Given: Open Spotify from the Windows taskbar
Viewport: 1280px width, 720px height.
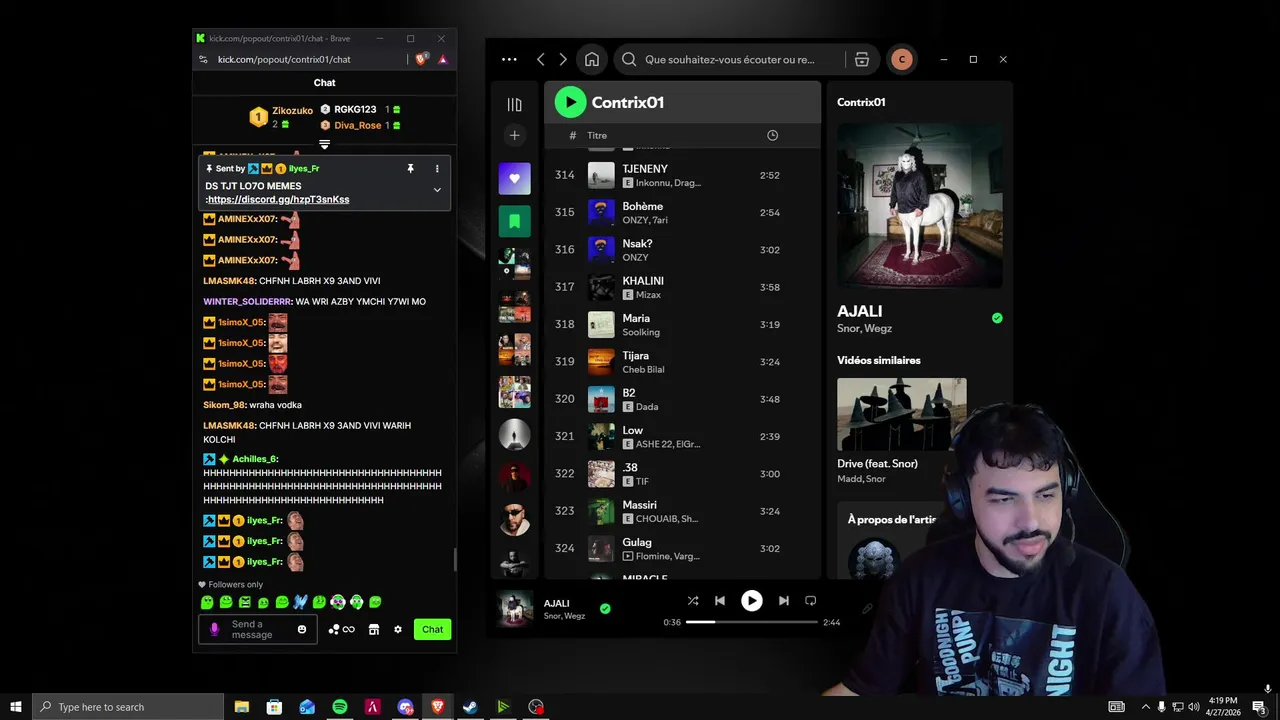Looking at the screenshot, I should (x=340, y=707).
